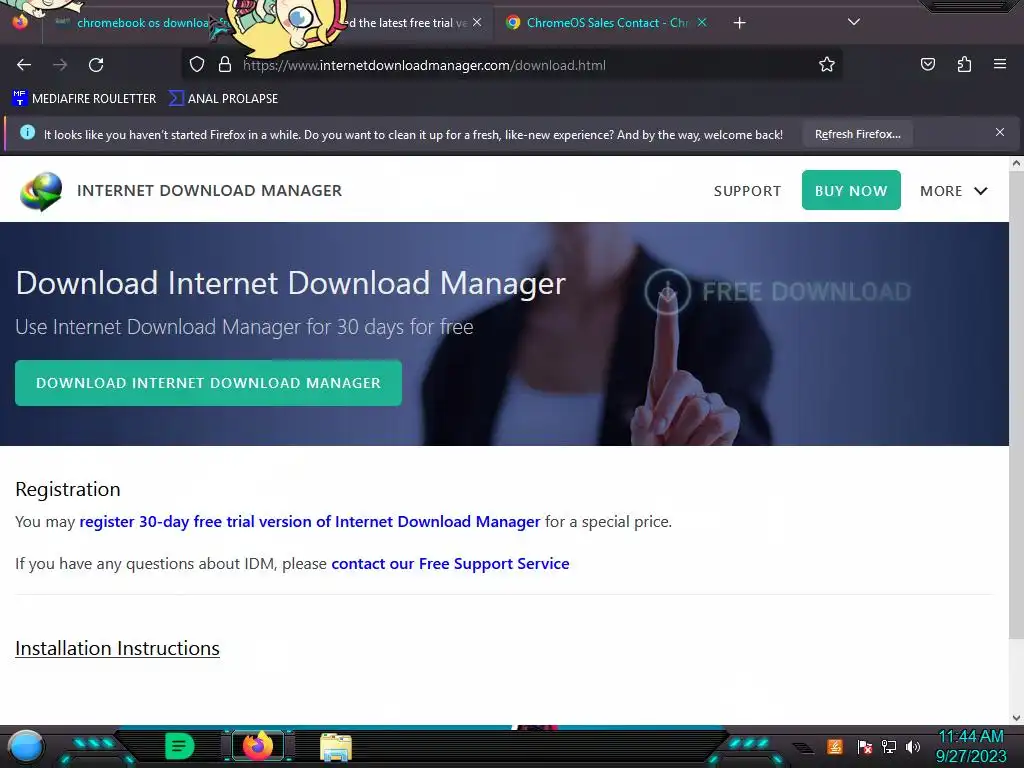This screenshot has height=768, width=1024.
Task: Click the INTERNET DOWNLOAD MANAGER site title
Action: coord(210,191)
